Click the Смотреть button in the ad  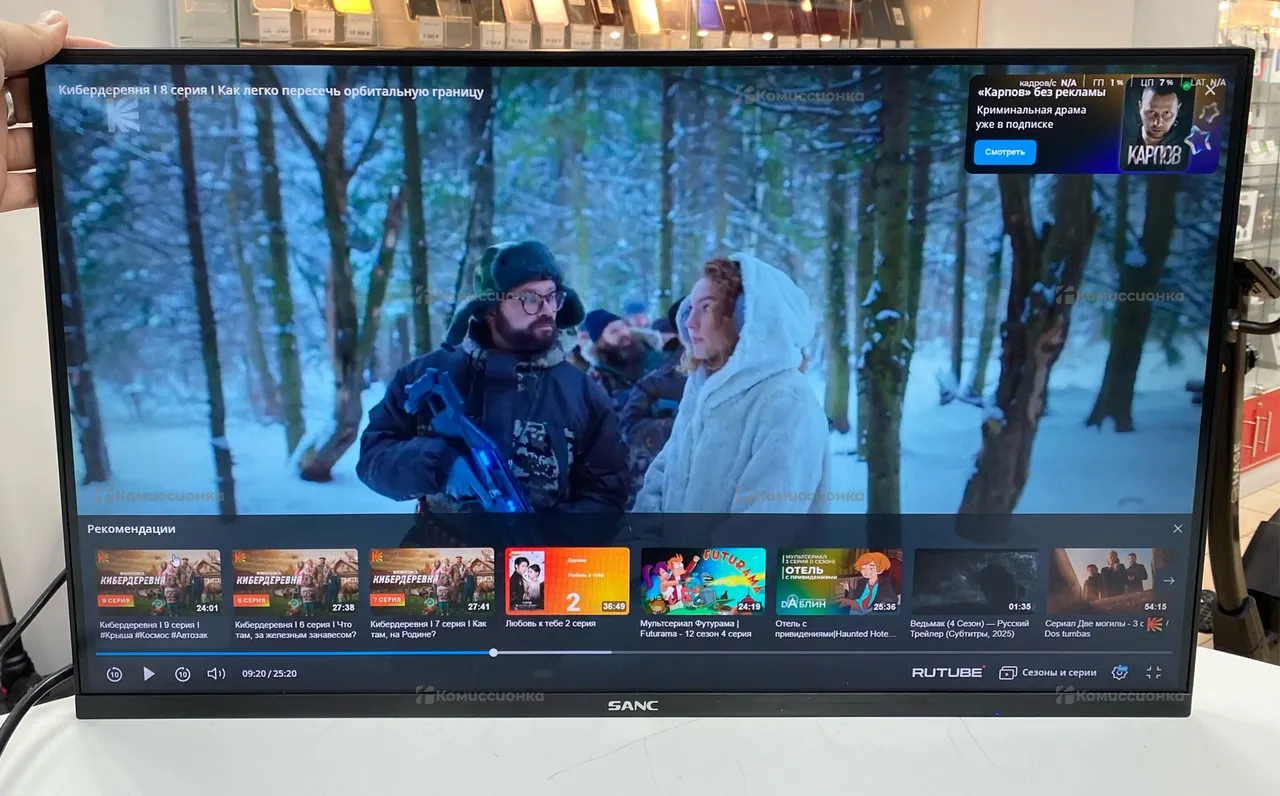[1004, 152]
